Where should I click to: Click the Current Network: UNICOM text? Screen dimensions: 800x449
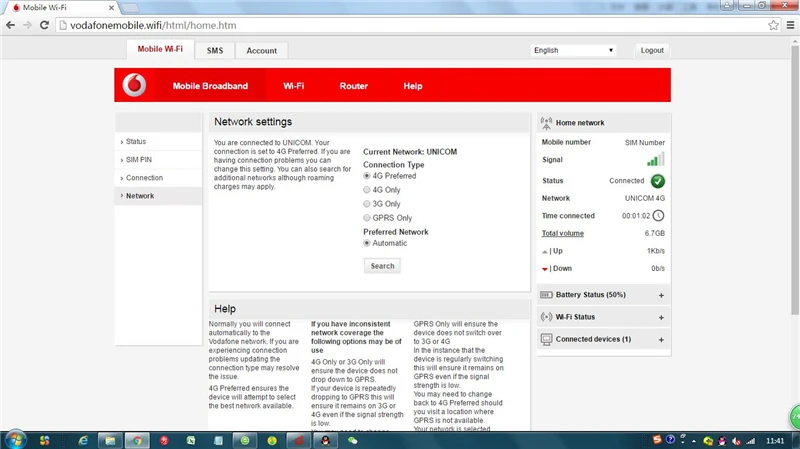[410, 152]
